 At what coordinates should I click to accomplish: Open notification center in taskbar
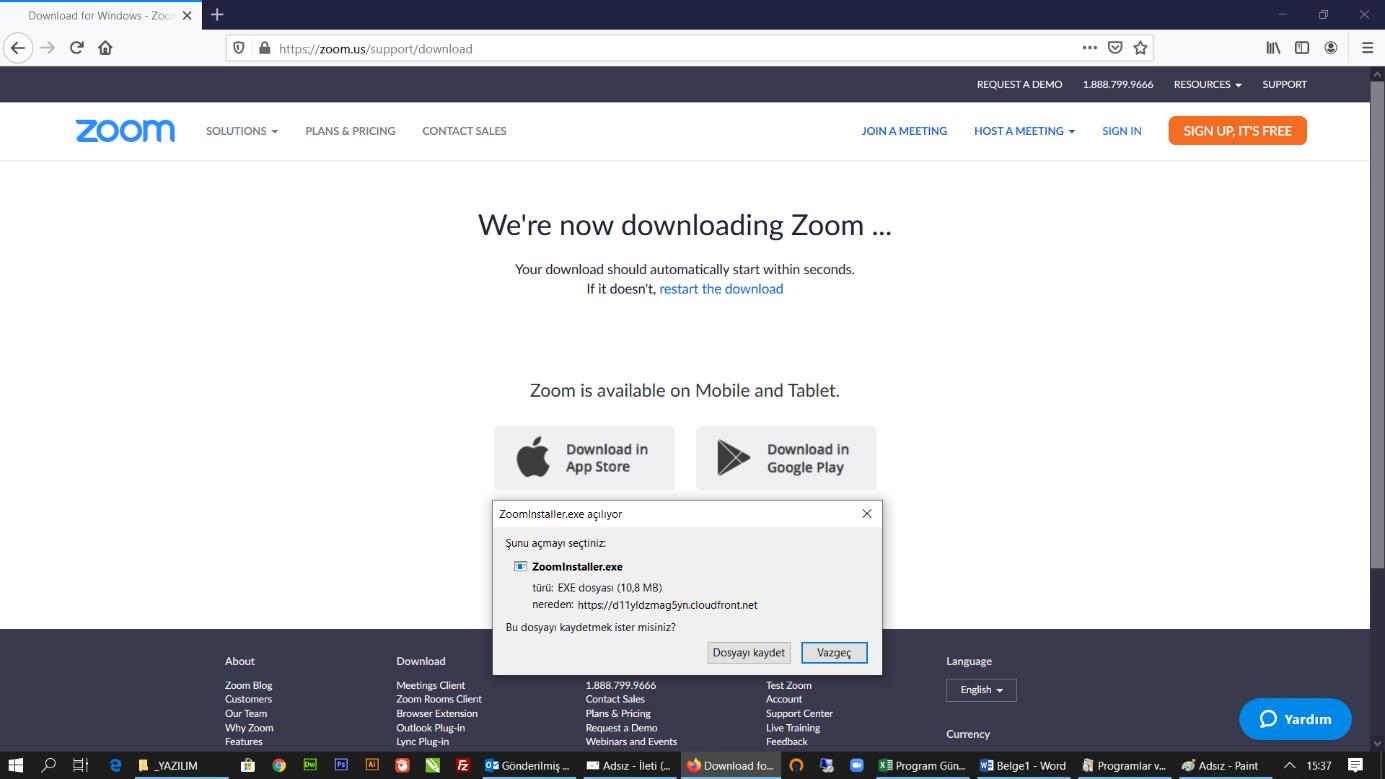click(1356, 765)
